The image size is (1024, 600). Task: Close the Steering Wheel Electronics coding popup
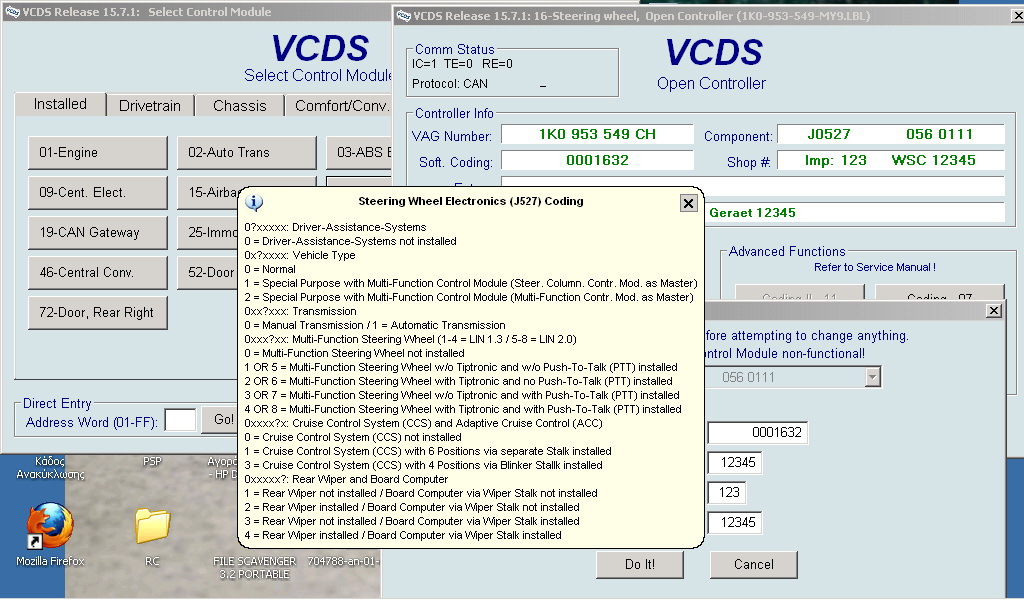coord(688,203)
